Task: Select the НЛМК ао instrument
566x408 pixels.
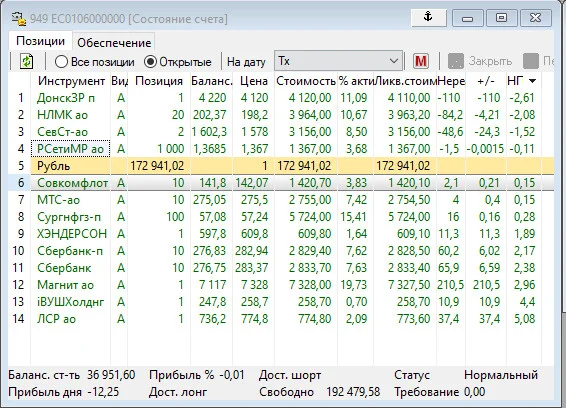Action: (x=62, y=115)
